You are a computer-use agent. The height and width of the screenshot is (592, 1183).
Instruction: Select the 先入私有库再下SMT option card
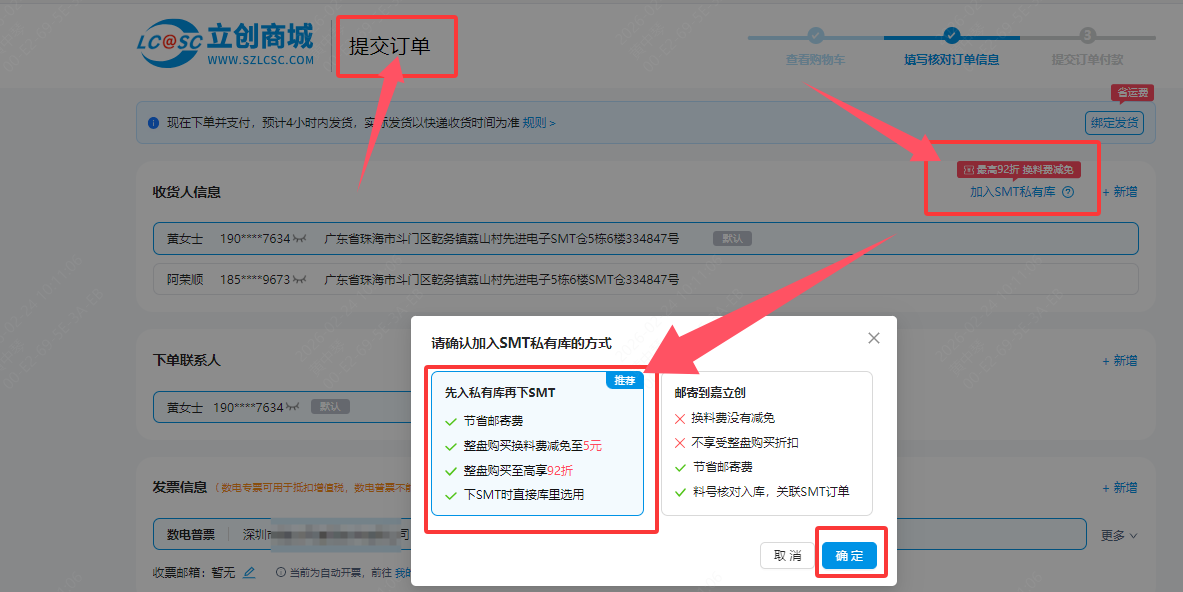tap(537, 443)
